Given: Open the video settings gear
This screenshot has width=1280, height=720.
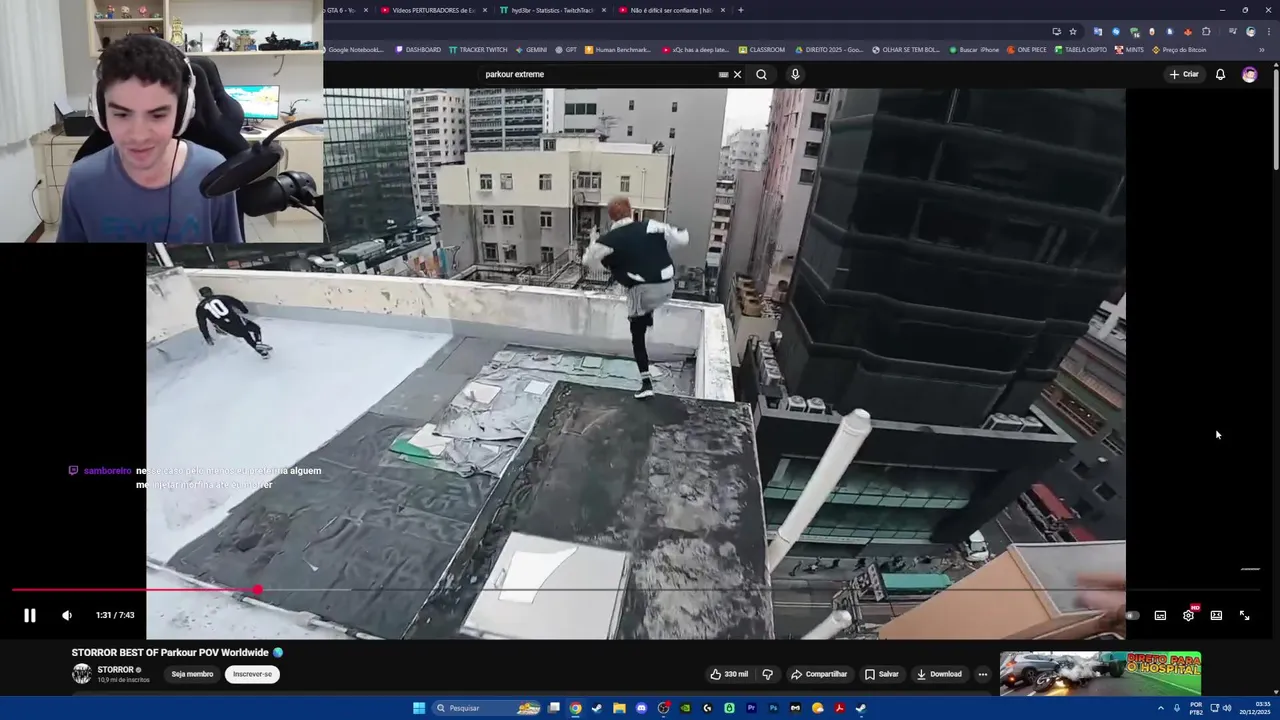Looking at the screenshot, I should tap(1188, 615).
